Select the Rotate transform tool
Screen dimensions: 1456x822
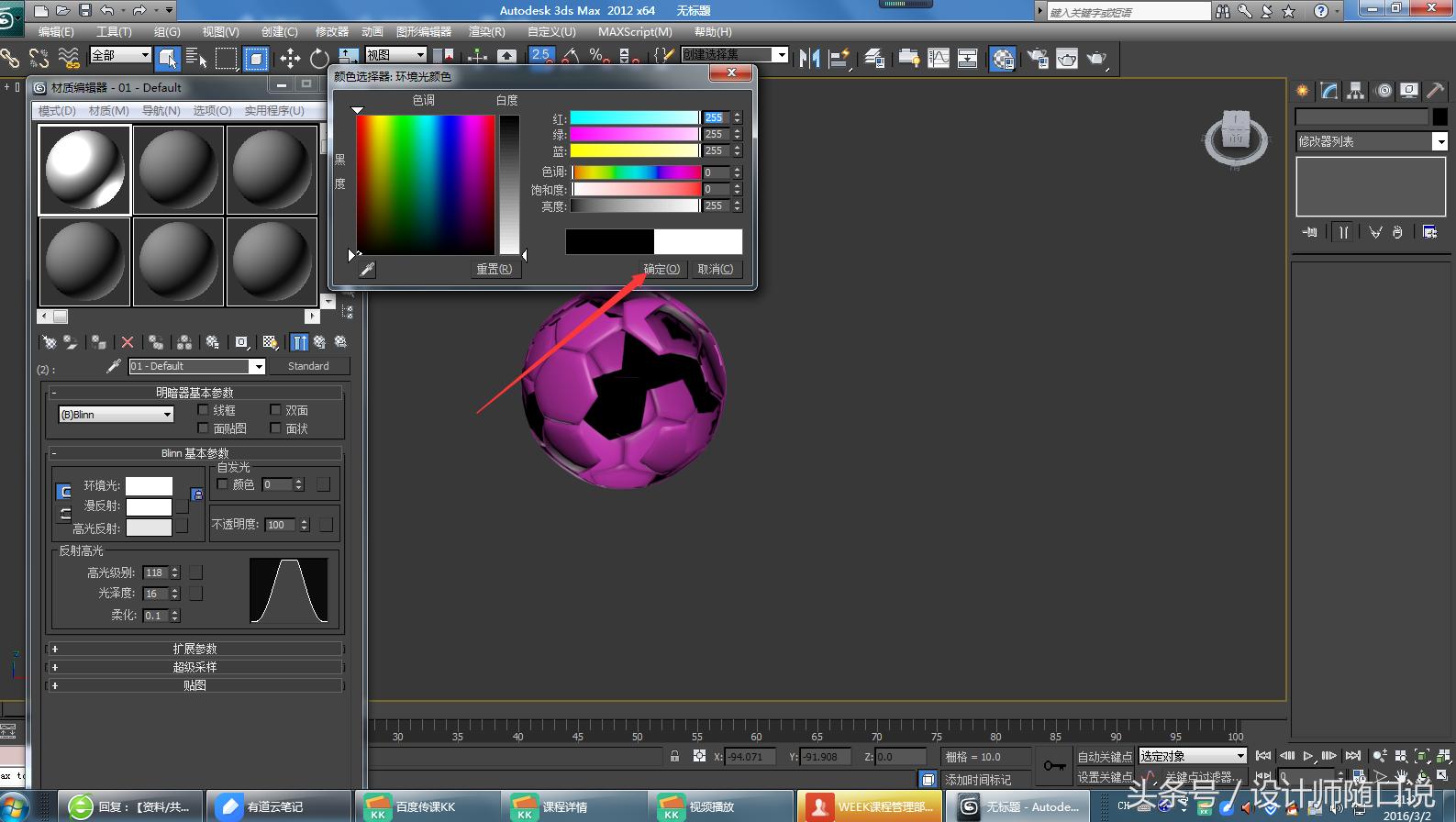(x=318, y=59)
